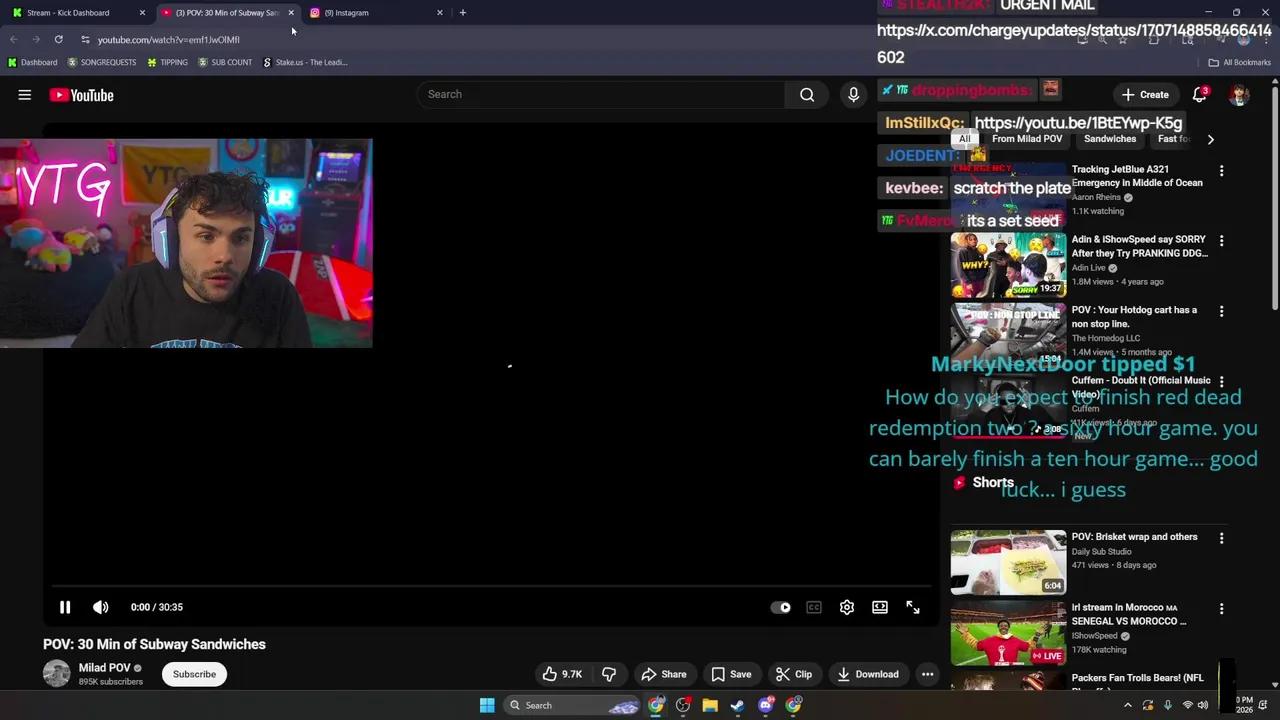Open the Adin & IShowSpeed video thumbnail
The image size is (1280, 720).
(x=1008, y=265)
